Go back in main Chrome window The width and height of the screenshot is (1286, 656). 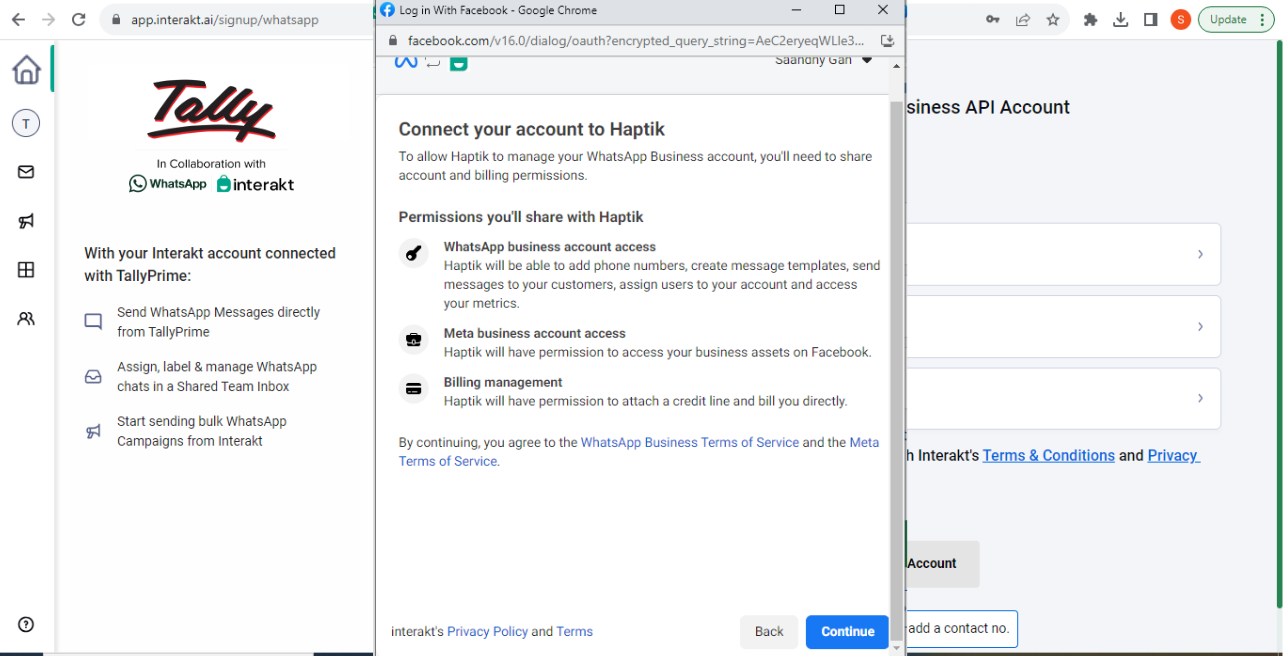(x=18, y=19)
